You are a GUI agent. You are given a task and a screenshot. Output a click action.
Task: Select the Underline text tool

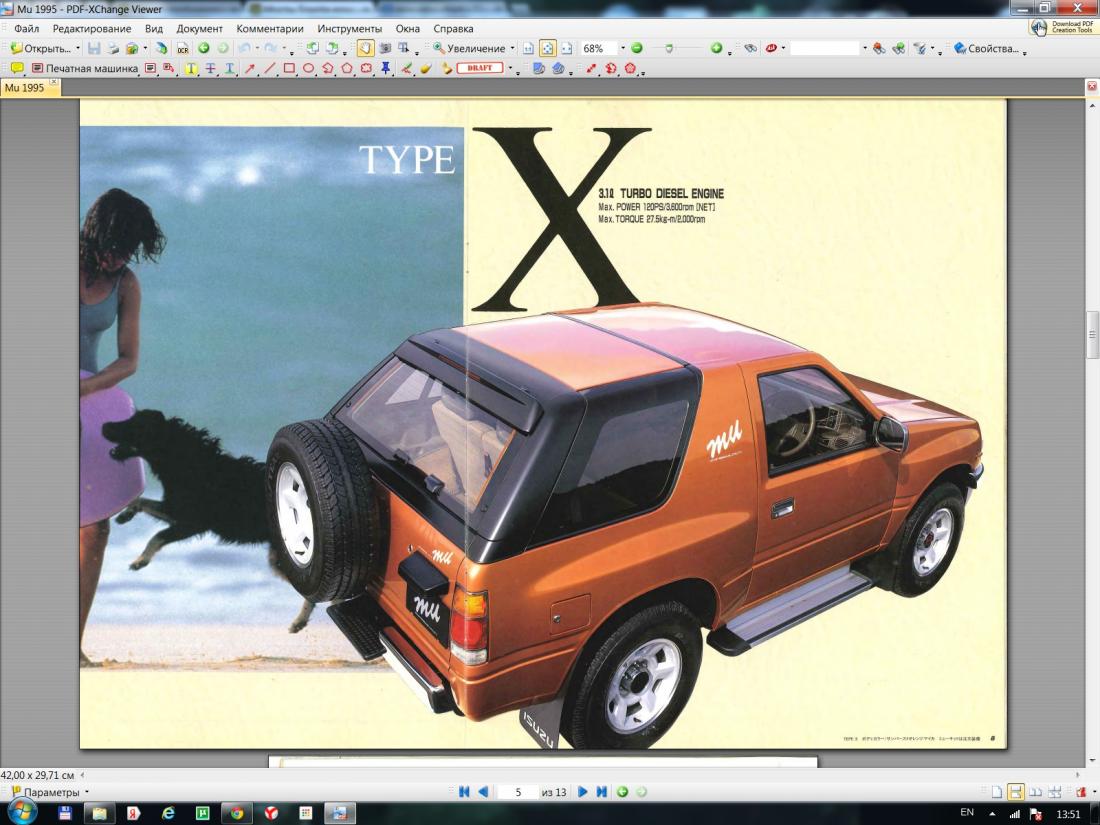point(229,68)
